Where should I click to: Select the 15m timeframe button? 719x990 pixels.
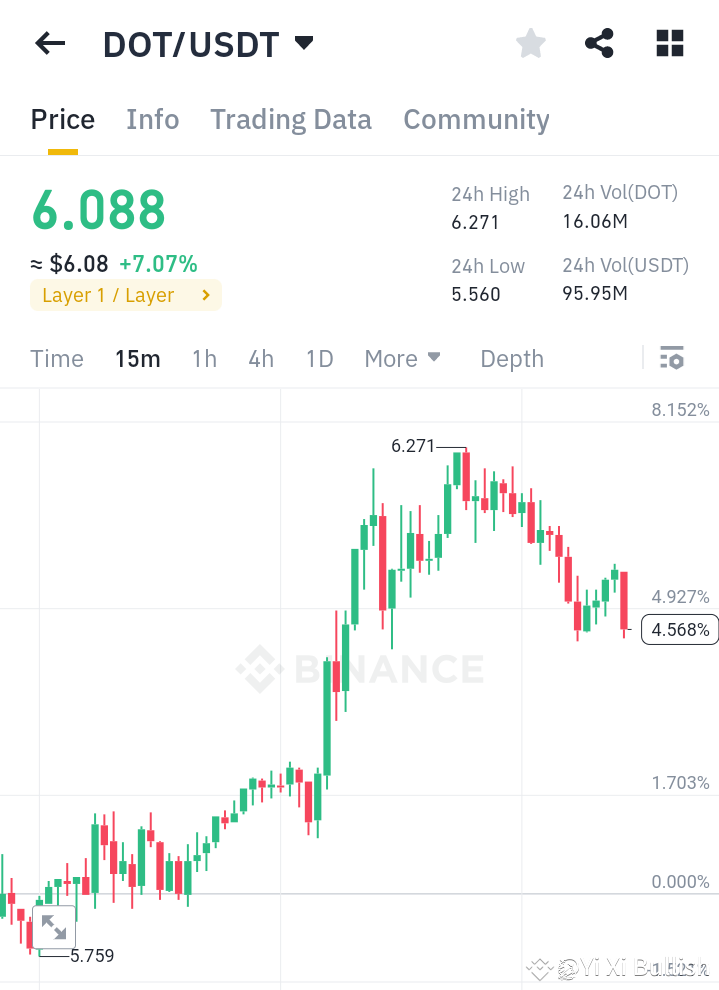pyautogui.click(x=138, y=358)
